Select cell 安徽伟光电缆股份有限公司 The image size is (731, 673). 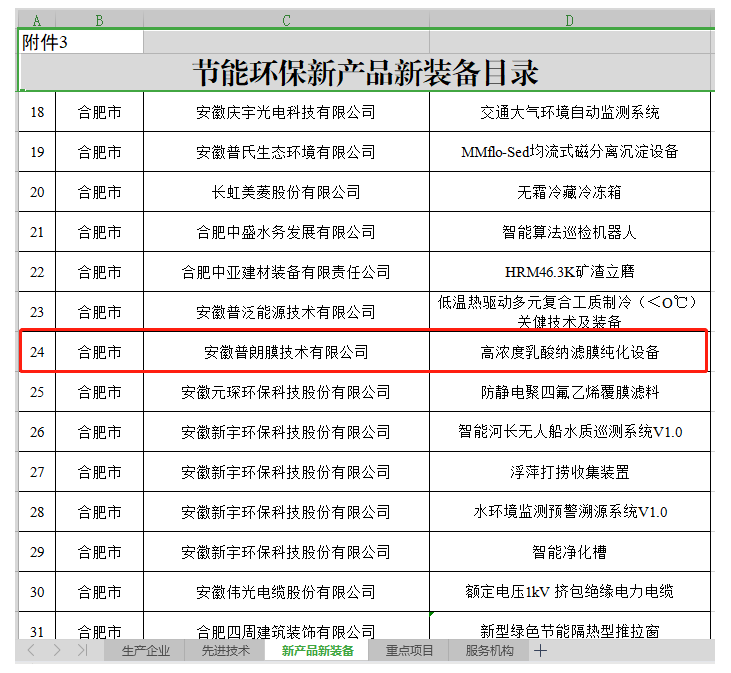286,592
